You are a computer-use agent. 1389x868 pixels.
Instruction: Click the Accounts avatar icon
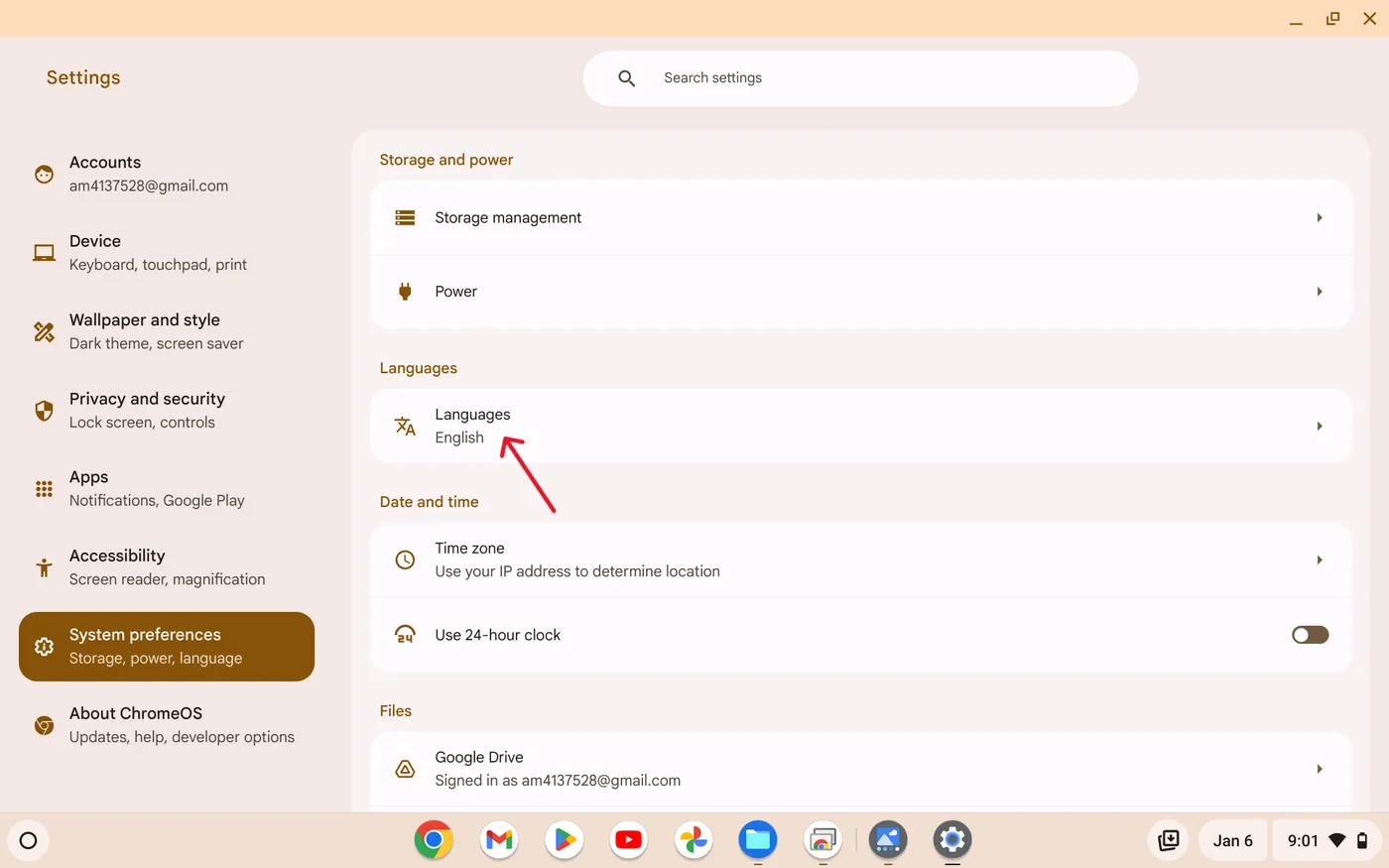[44, 175]
